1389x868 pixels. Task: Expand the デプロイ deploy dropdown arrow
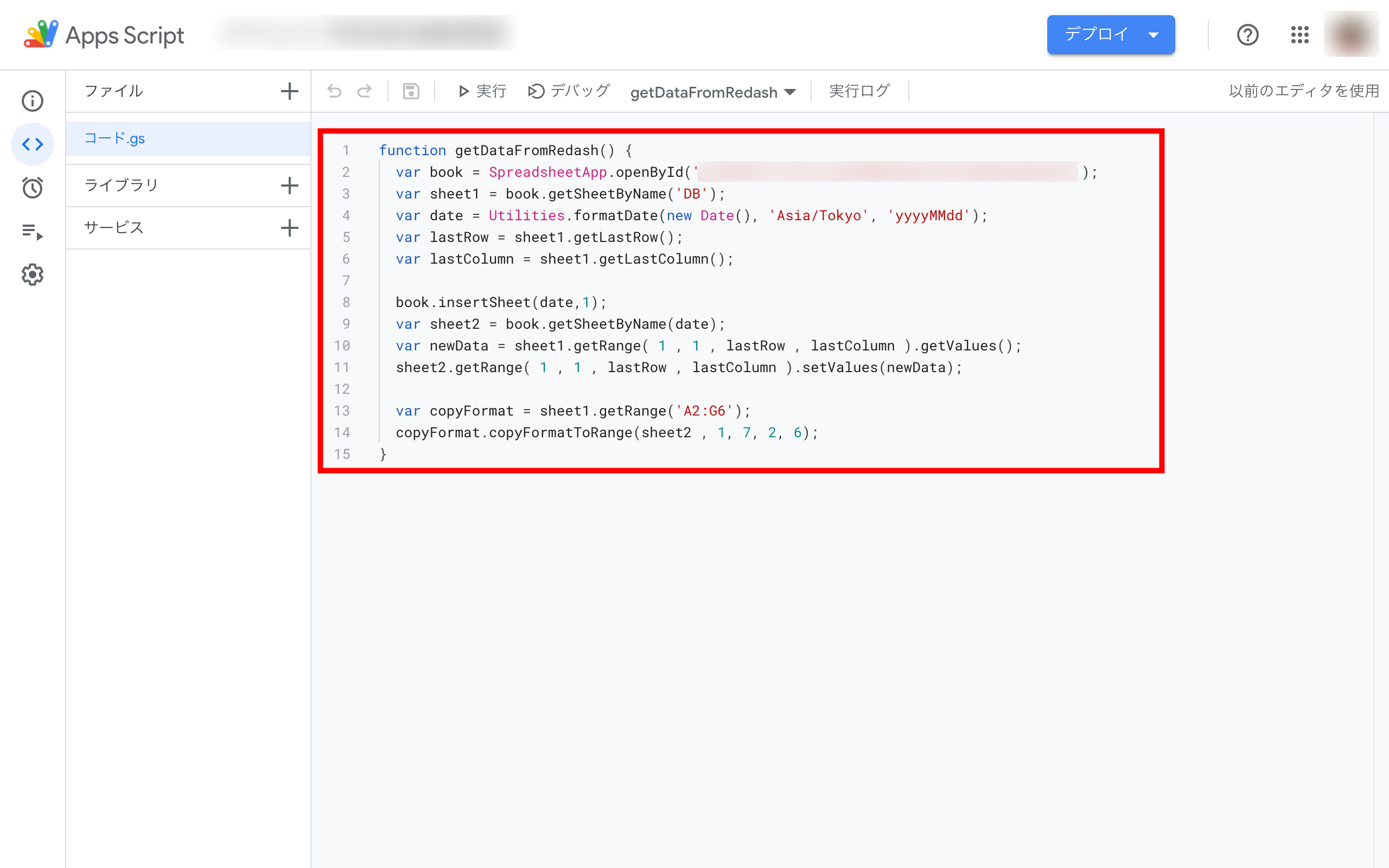coord(1153,35)
